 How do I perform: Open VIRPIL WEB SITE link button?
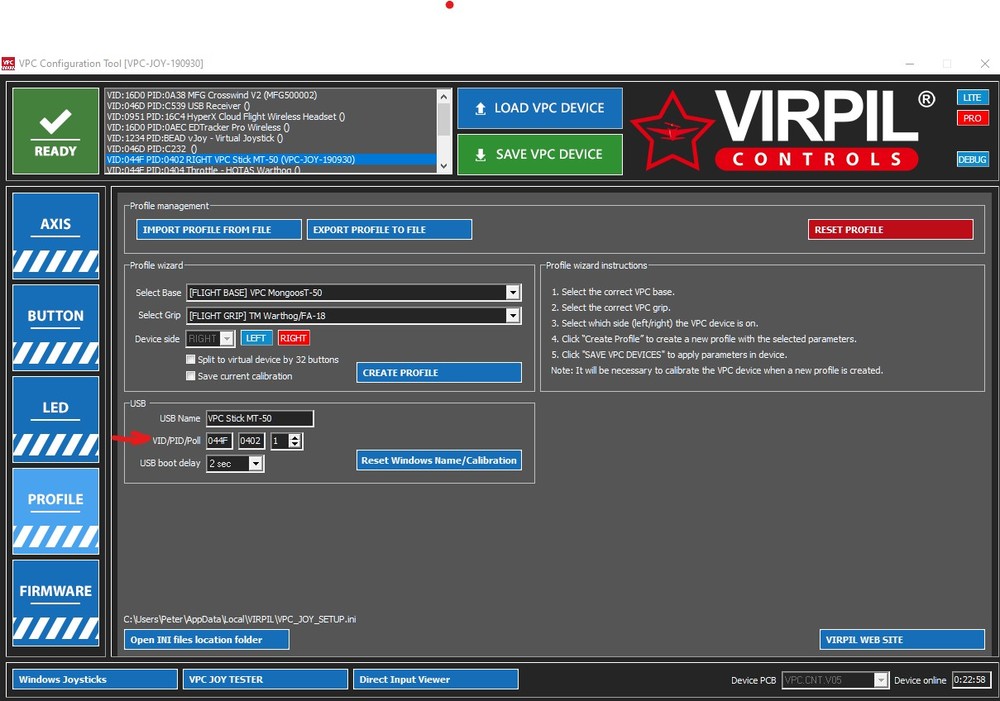point(902,640)
